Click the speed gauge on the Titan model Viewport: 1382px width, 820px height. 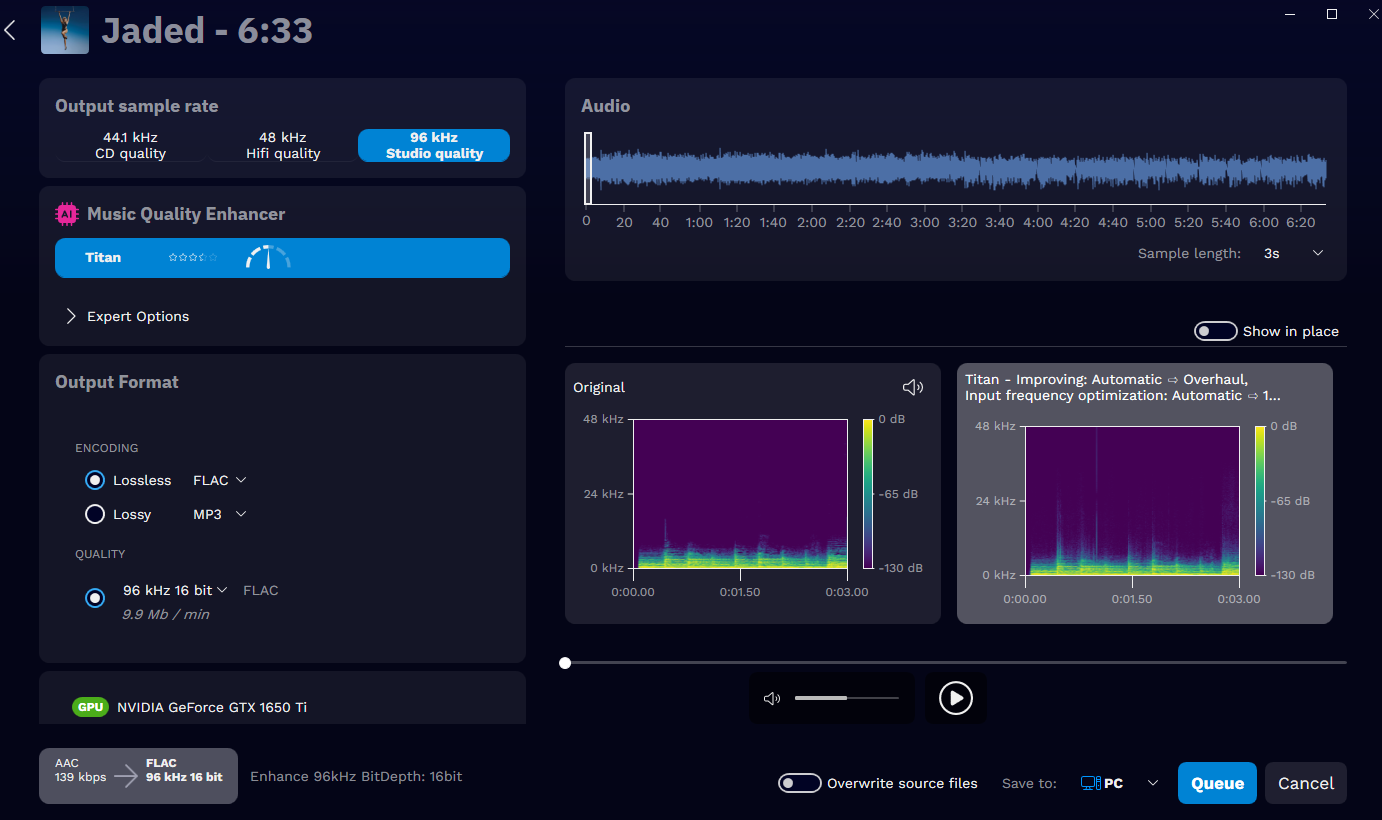[x=267, y=256]
